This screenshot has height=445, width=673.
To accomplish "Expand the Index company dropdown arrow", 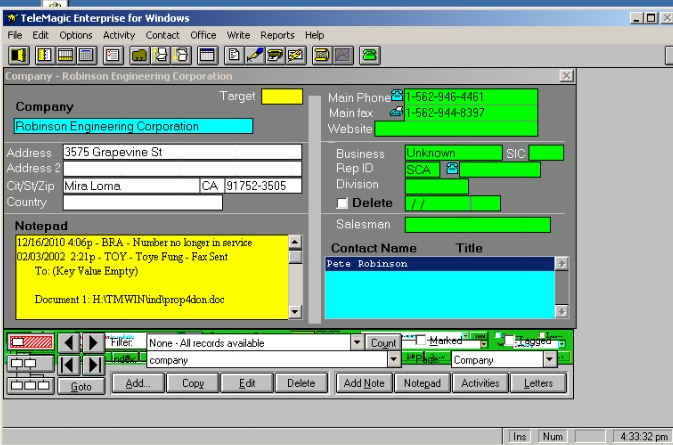I will (394, 360).
